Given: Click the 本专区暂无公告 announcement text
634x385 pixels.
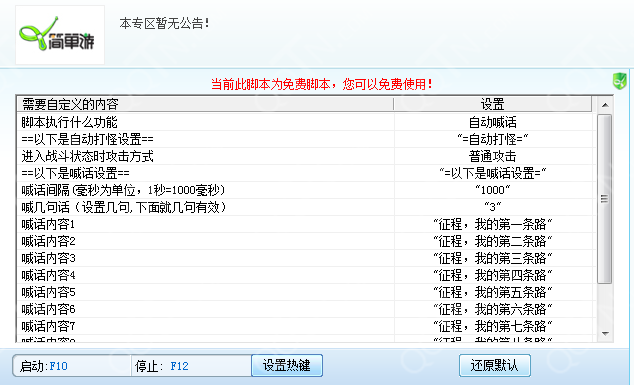Looking at the screenshot, I should point(164,23).
